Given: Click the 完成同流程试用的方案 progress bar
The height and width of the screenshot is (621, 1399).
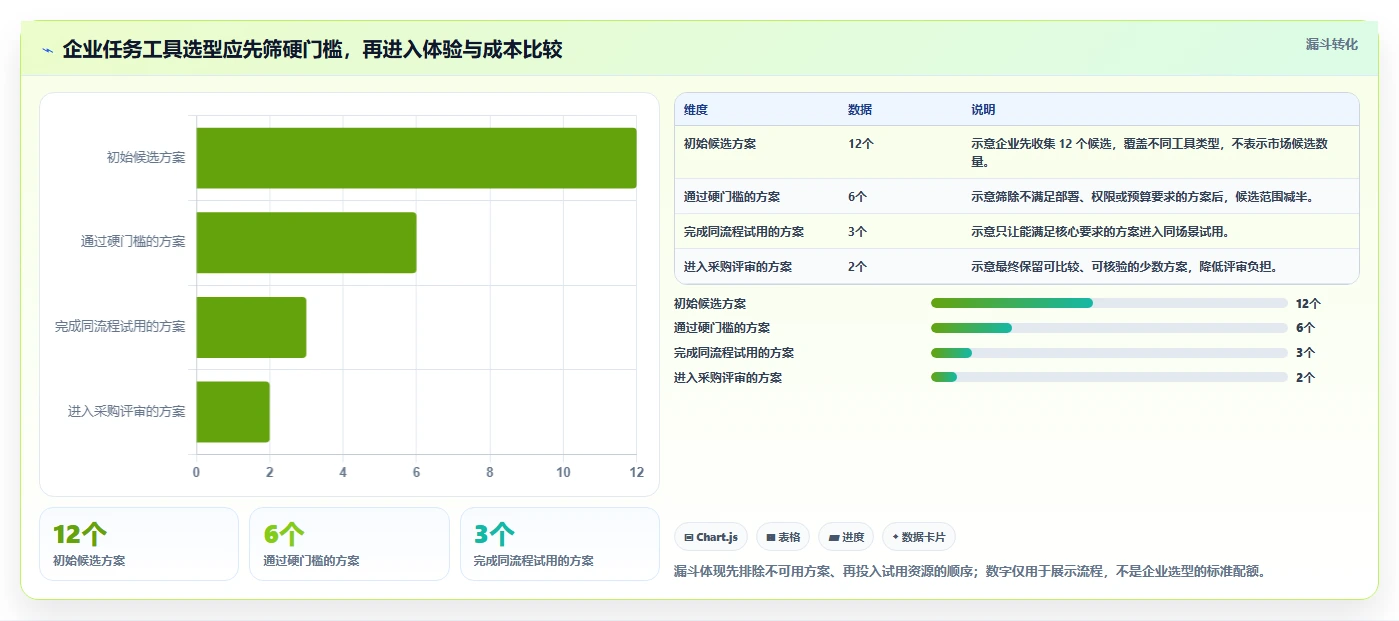Looking at the screenshot, I should [1109, 353].
